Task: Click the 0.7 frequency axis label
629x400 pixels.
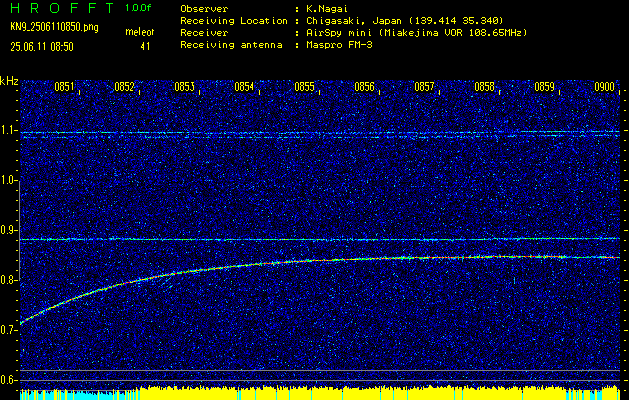Action: pyautogui.click(x=8, y=330)
